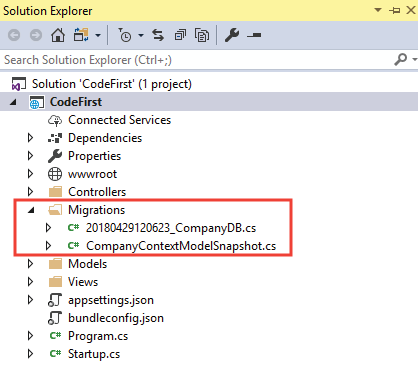Click C# icon of CompanyContextModelSnapshot.cs

point(73,246)
